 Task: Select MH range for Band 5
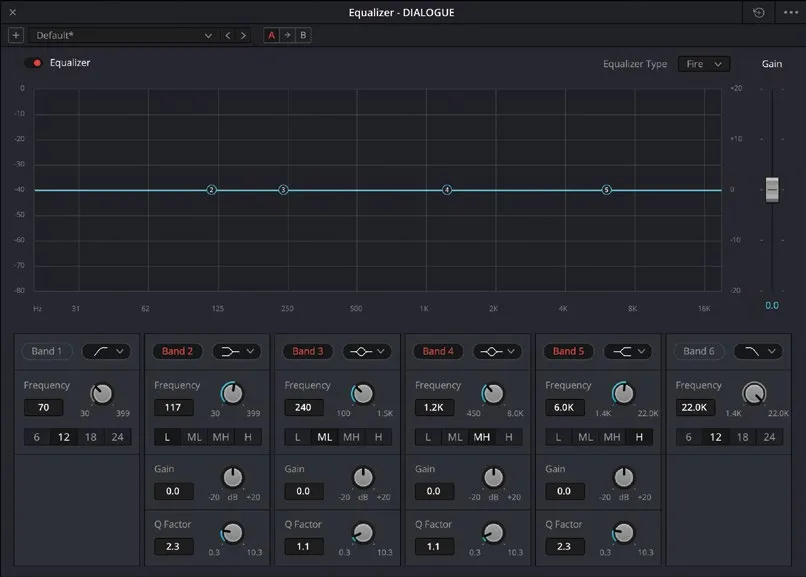coord(612,437)
